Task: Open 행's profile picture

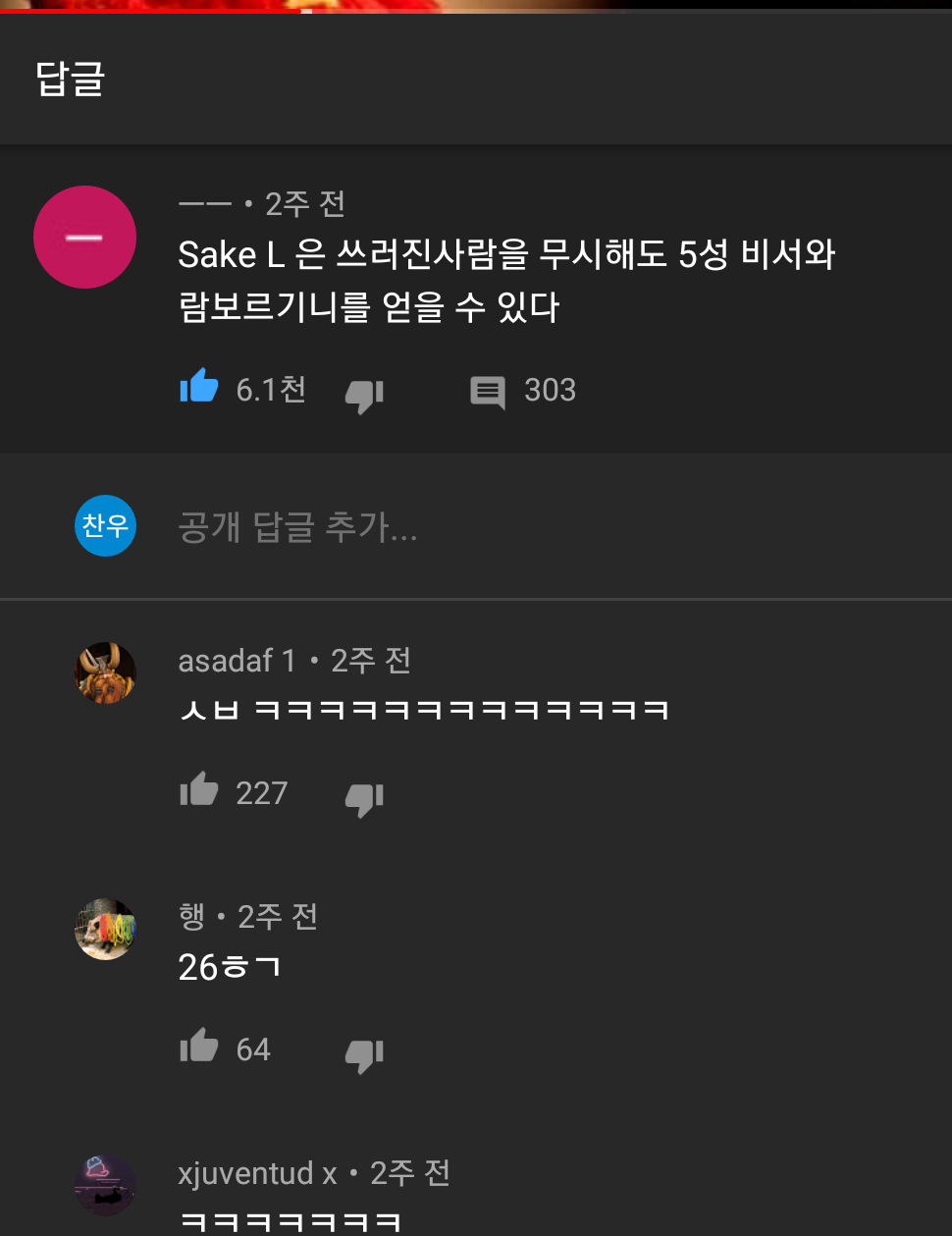Action: (x=105, y=929)
